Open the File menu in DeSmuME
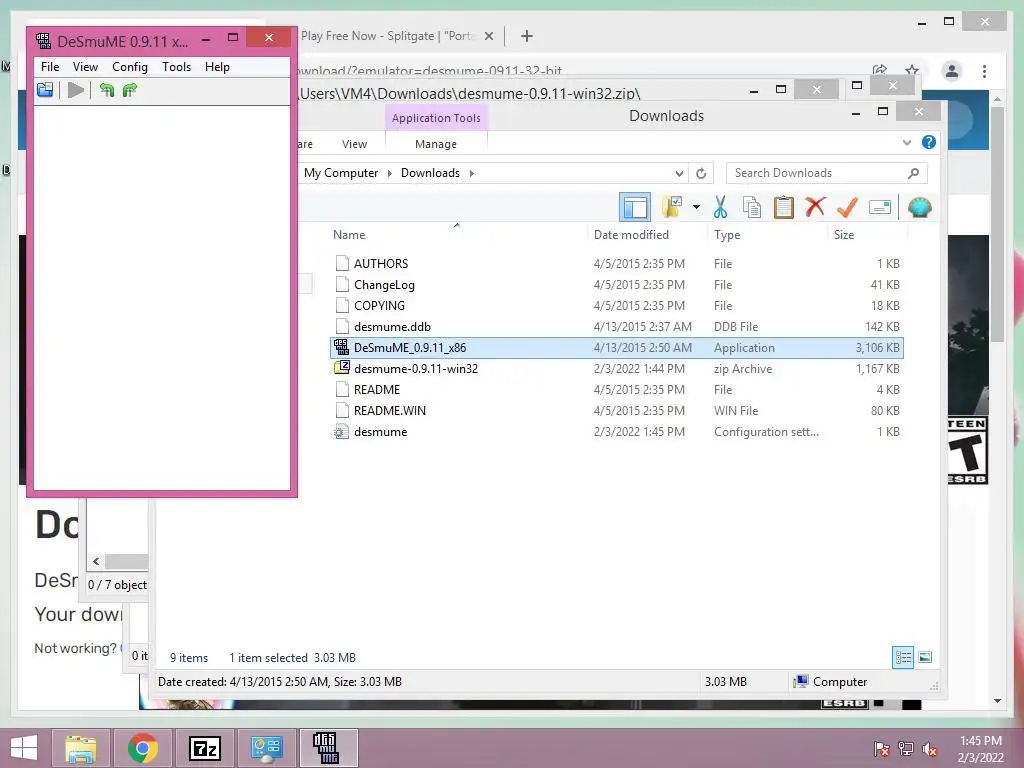 click(x=50, y=67)
